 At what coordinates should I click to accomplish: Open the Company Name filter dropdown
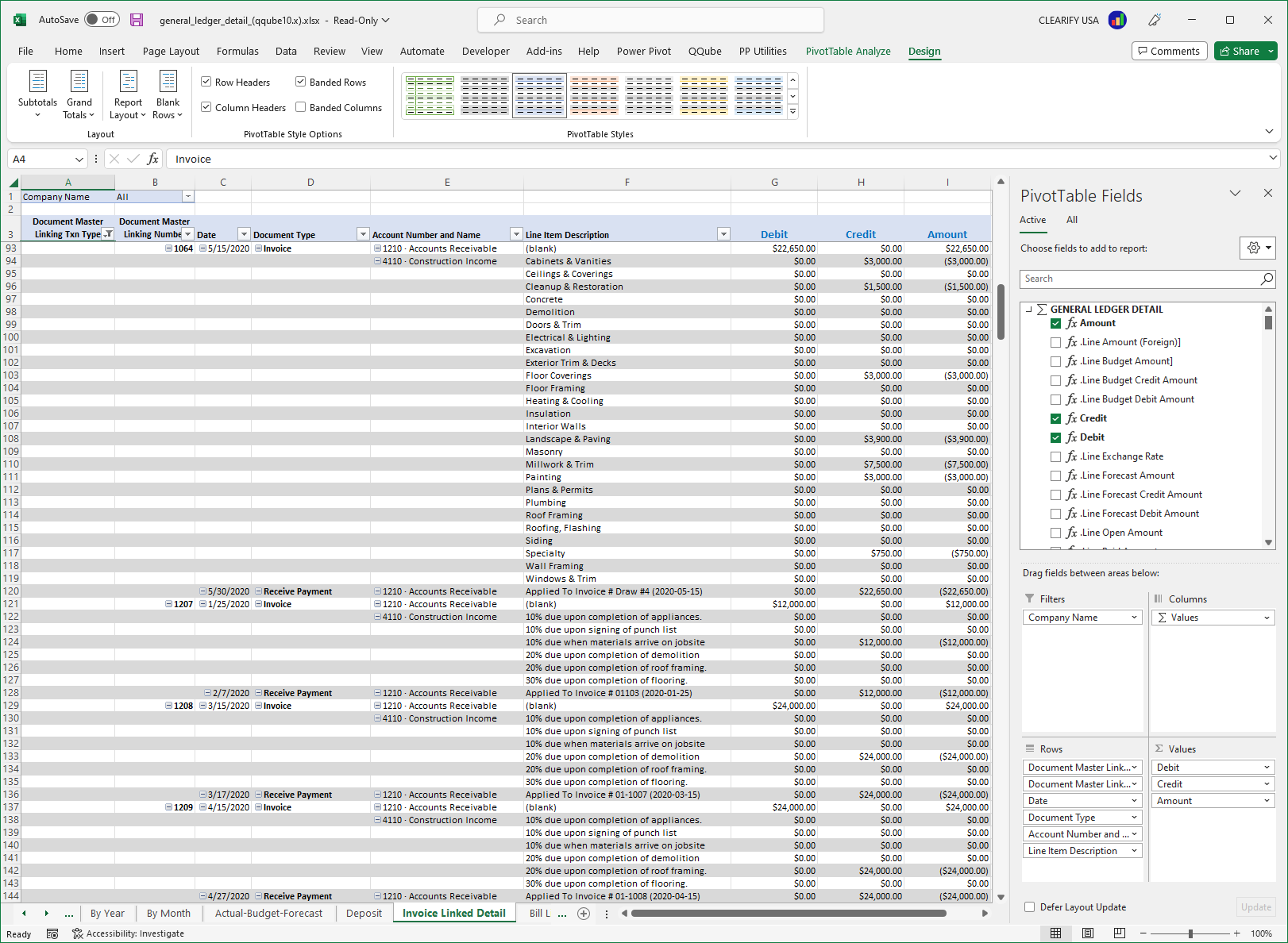coord(188,196)
